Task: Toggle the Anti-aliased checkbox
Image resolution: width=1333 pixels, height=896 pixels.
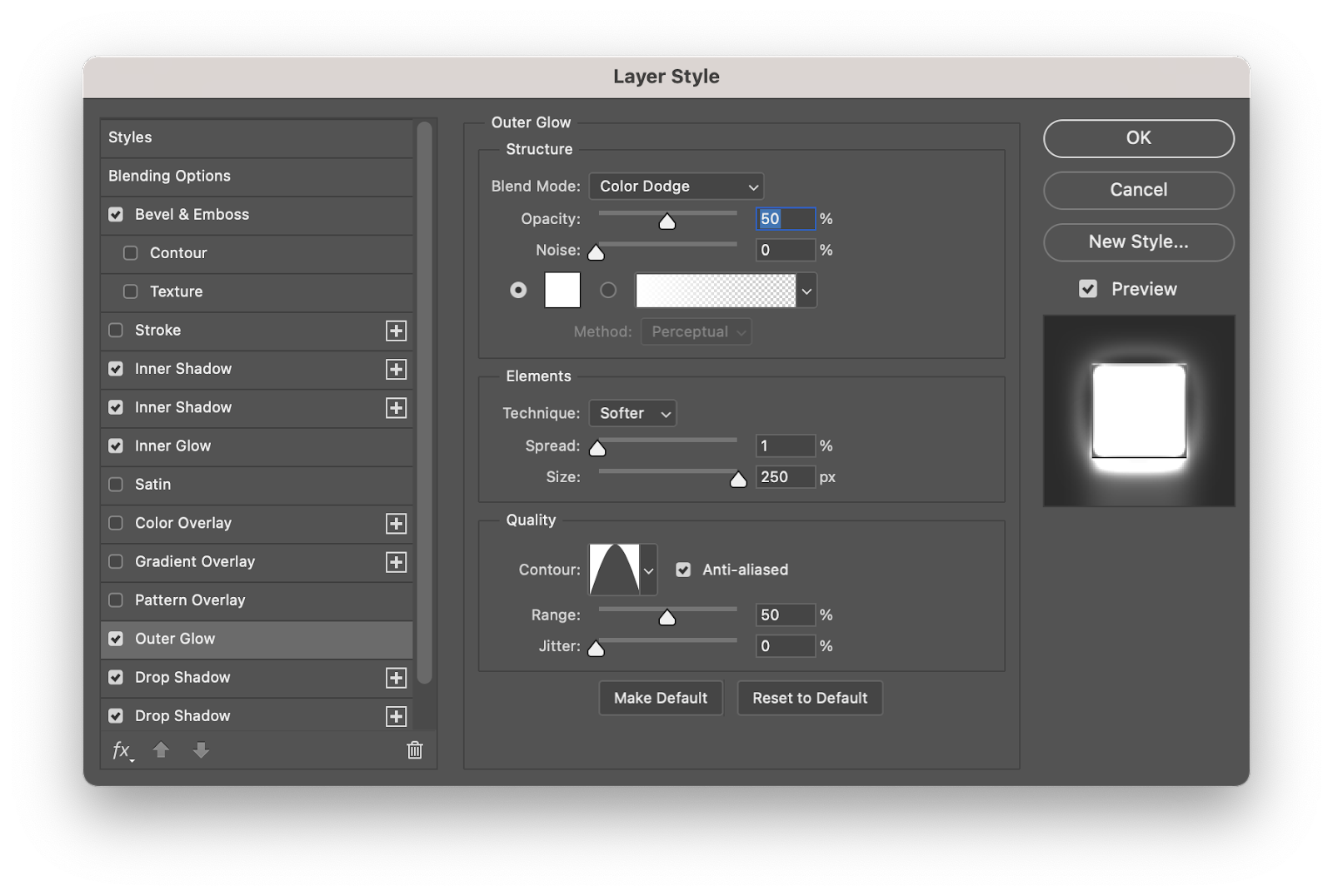Action: 683,570
